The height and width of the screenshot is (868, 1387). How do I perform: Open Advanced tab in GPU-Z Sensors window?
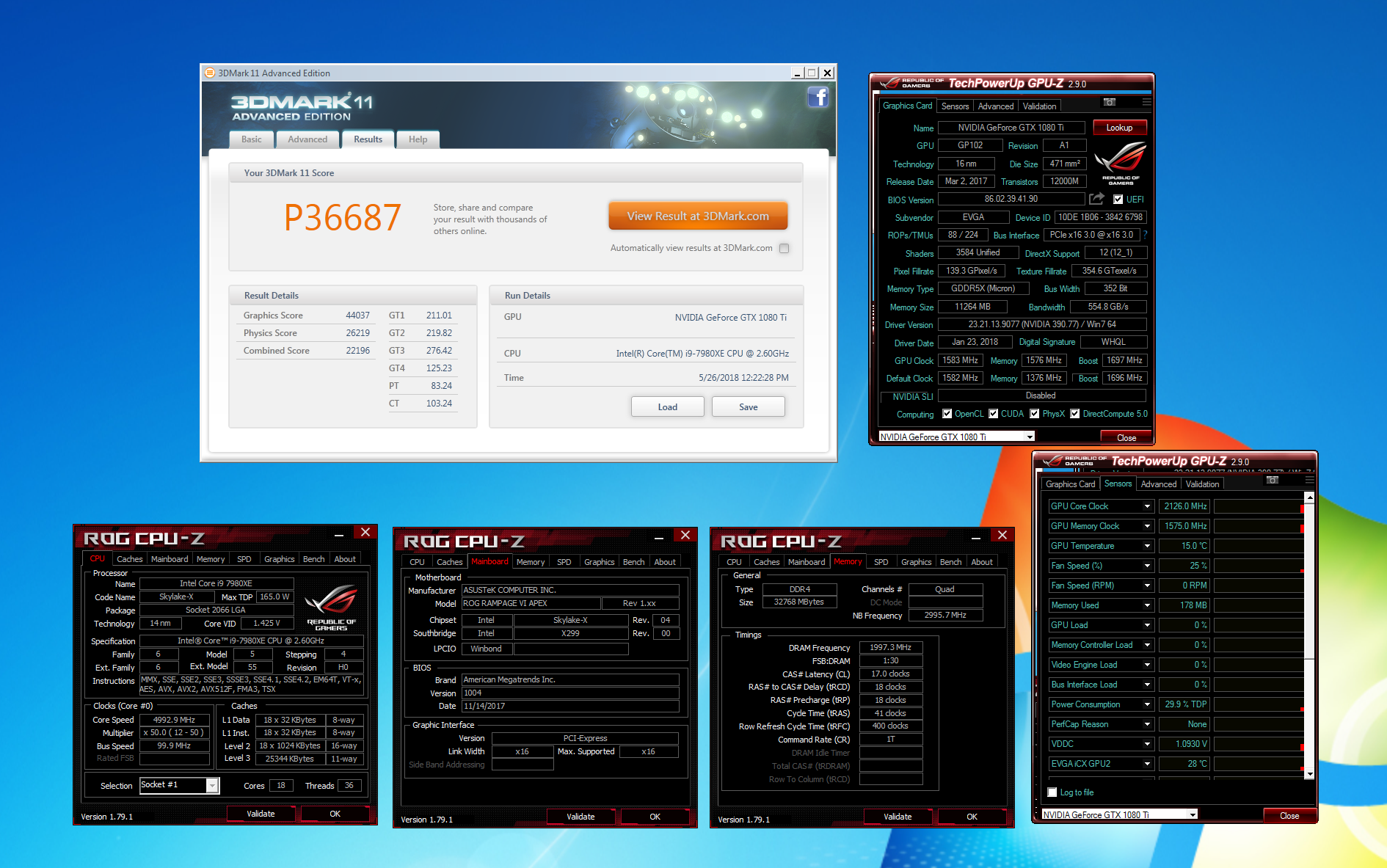pos(1159,484)
